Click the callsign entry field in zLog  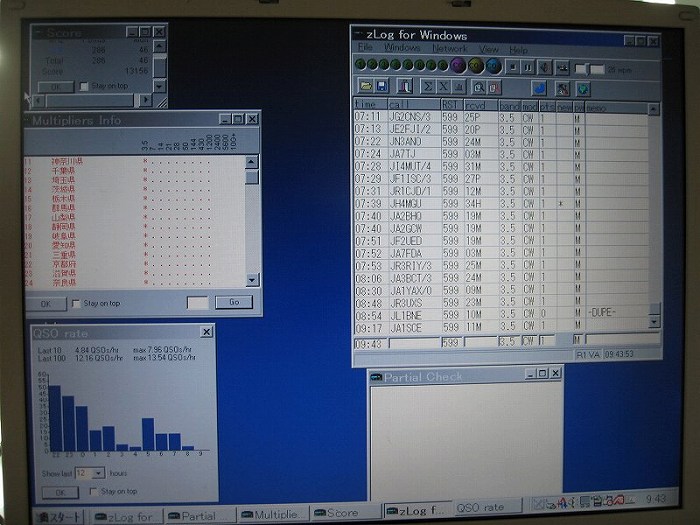click(x=414, y=342)
